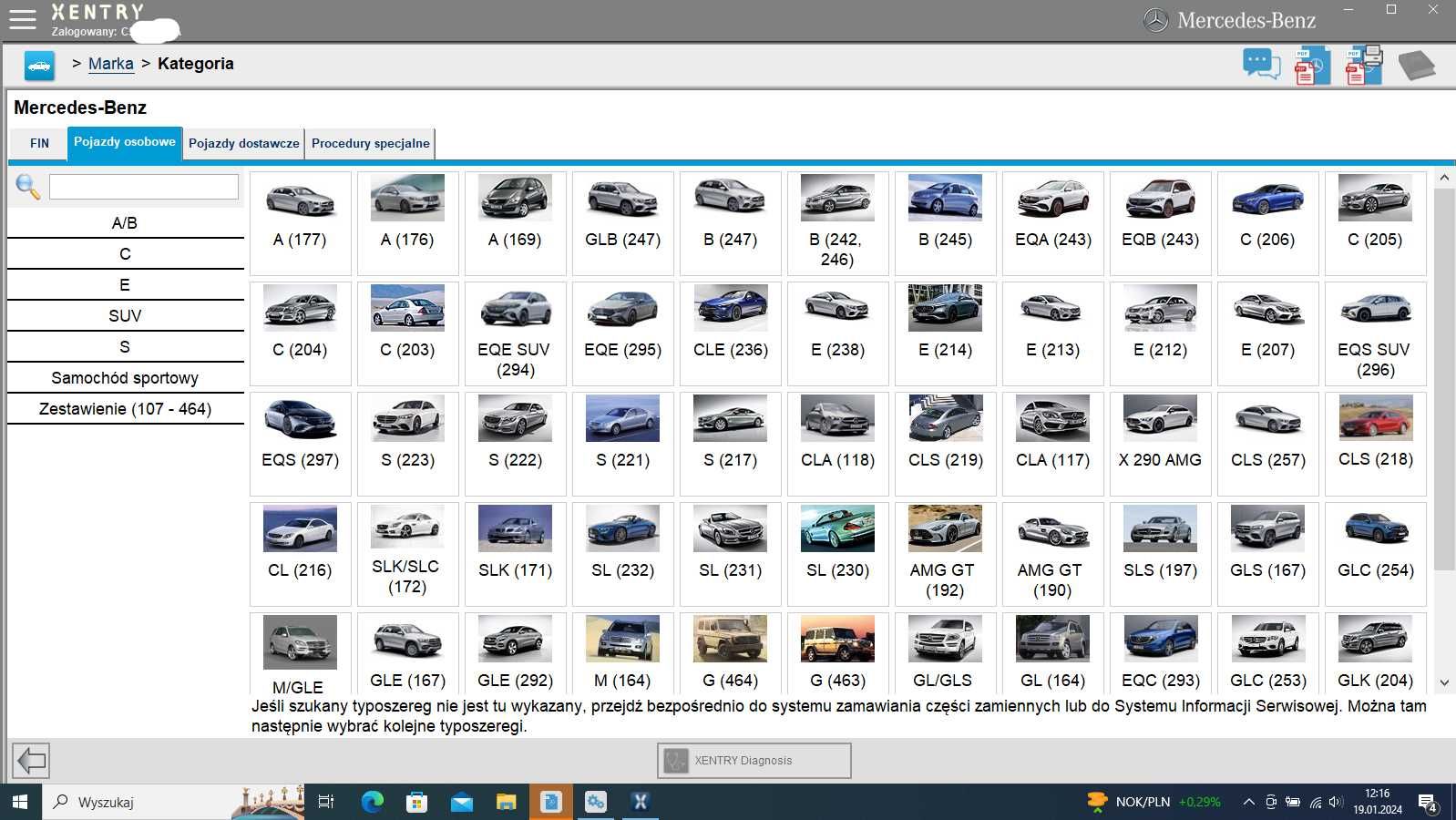Click scrollbar down arrow in model list
This screenshot has width=1456, height=820.
1444,682
